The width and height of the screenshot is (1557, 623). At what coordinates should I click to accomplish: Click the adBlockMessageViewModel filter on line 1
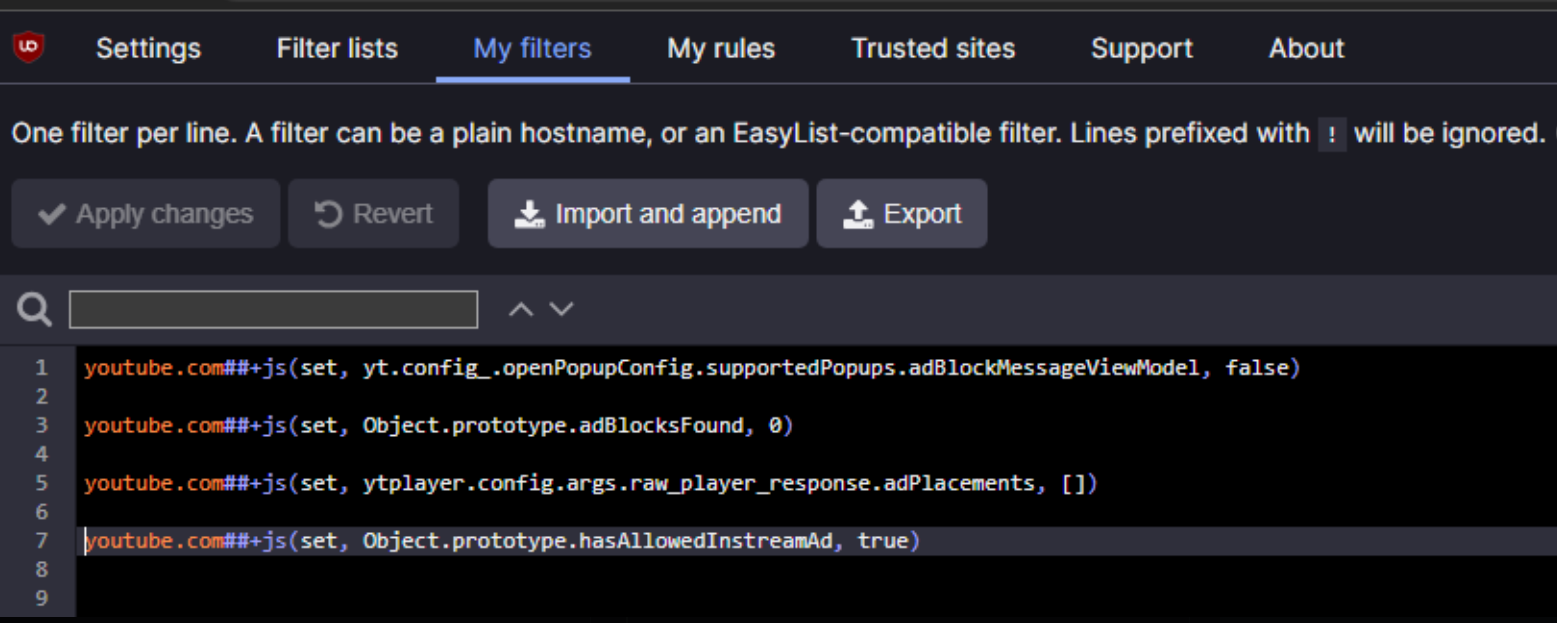click(692, 368)
